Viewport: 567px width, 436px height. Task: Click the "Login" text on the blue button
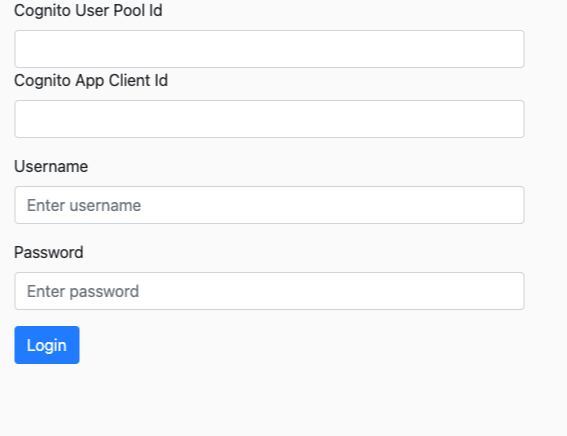click(x=47, y=346)
